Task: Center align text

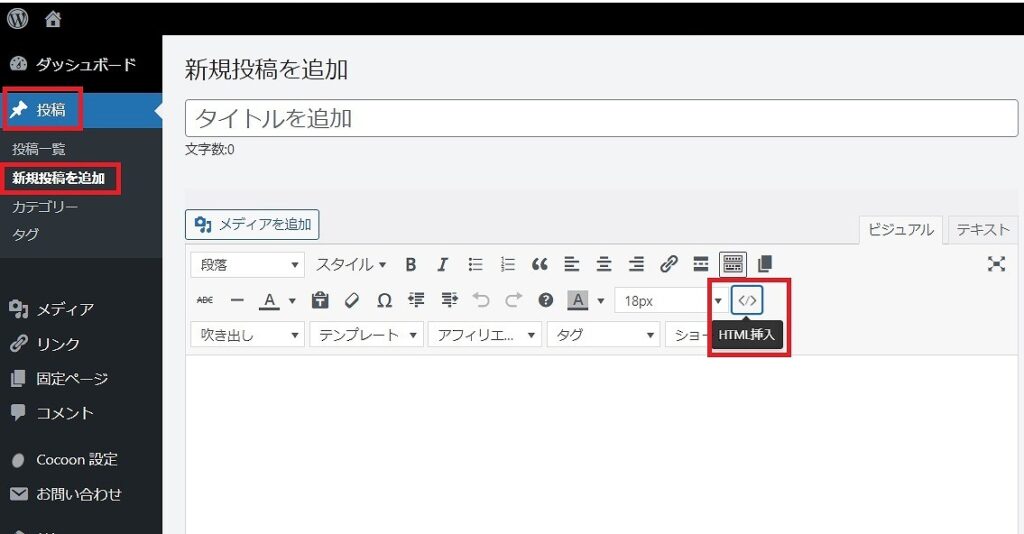Action: (x=604, y=264)
